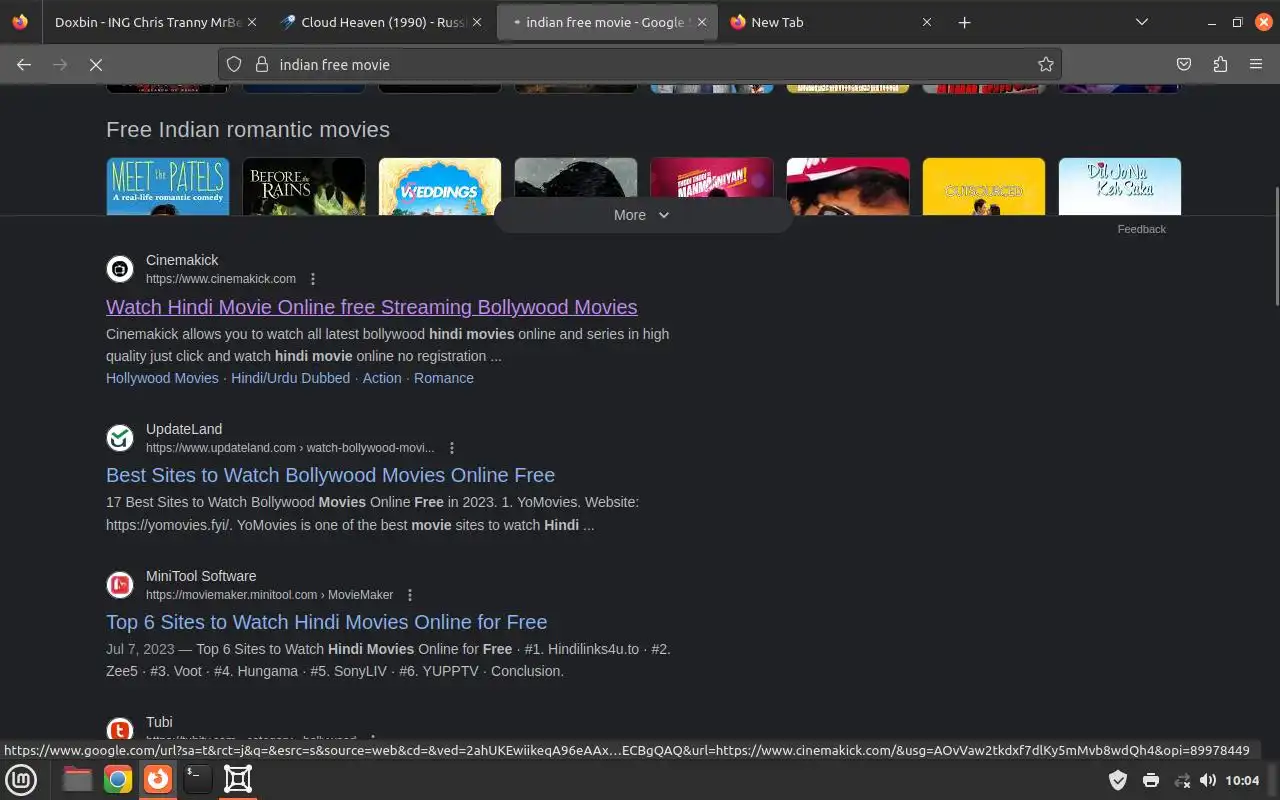Open the Action sitelink
Screen dimensions: 1280x800
point(382,378)
